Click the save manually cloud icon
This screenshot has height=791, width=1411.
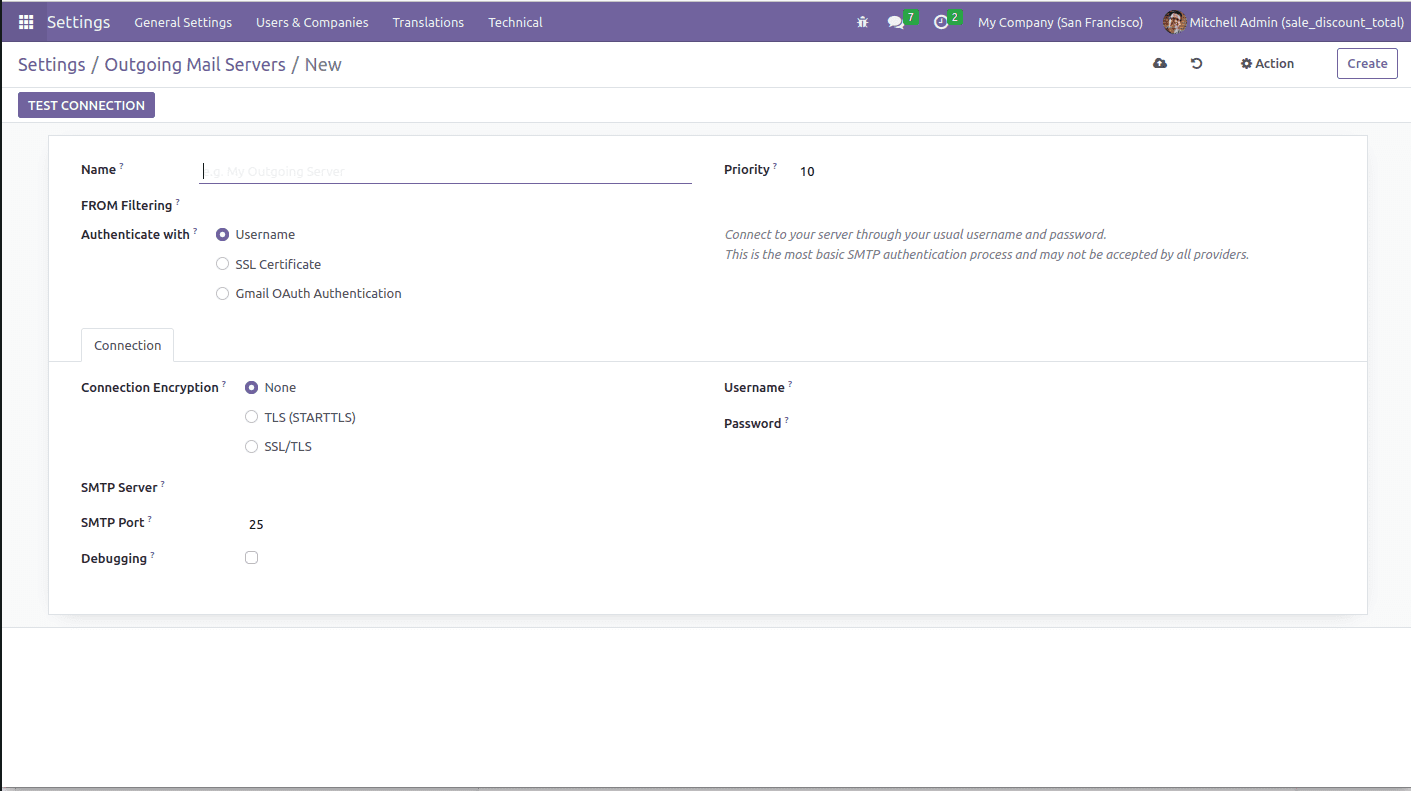(x=1160, y=63)
